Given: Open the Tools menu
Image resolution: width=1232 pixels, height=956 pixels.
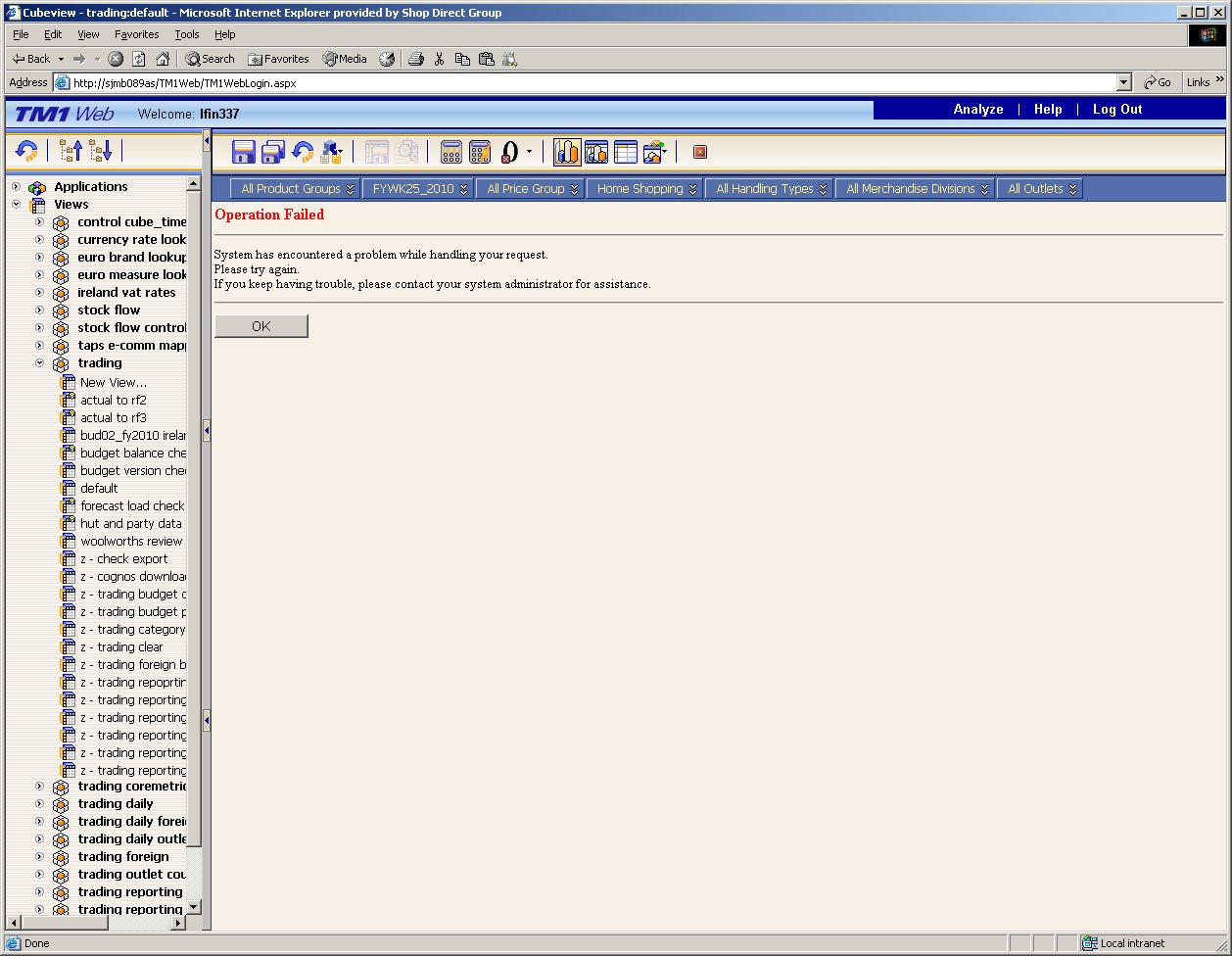Looking at the screenshot, I should [x=186, y=34].
